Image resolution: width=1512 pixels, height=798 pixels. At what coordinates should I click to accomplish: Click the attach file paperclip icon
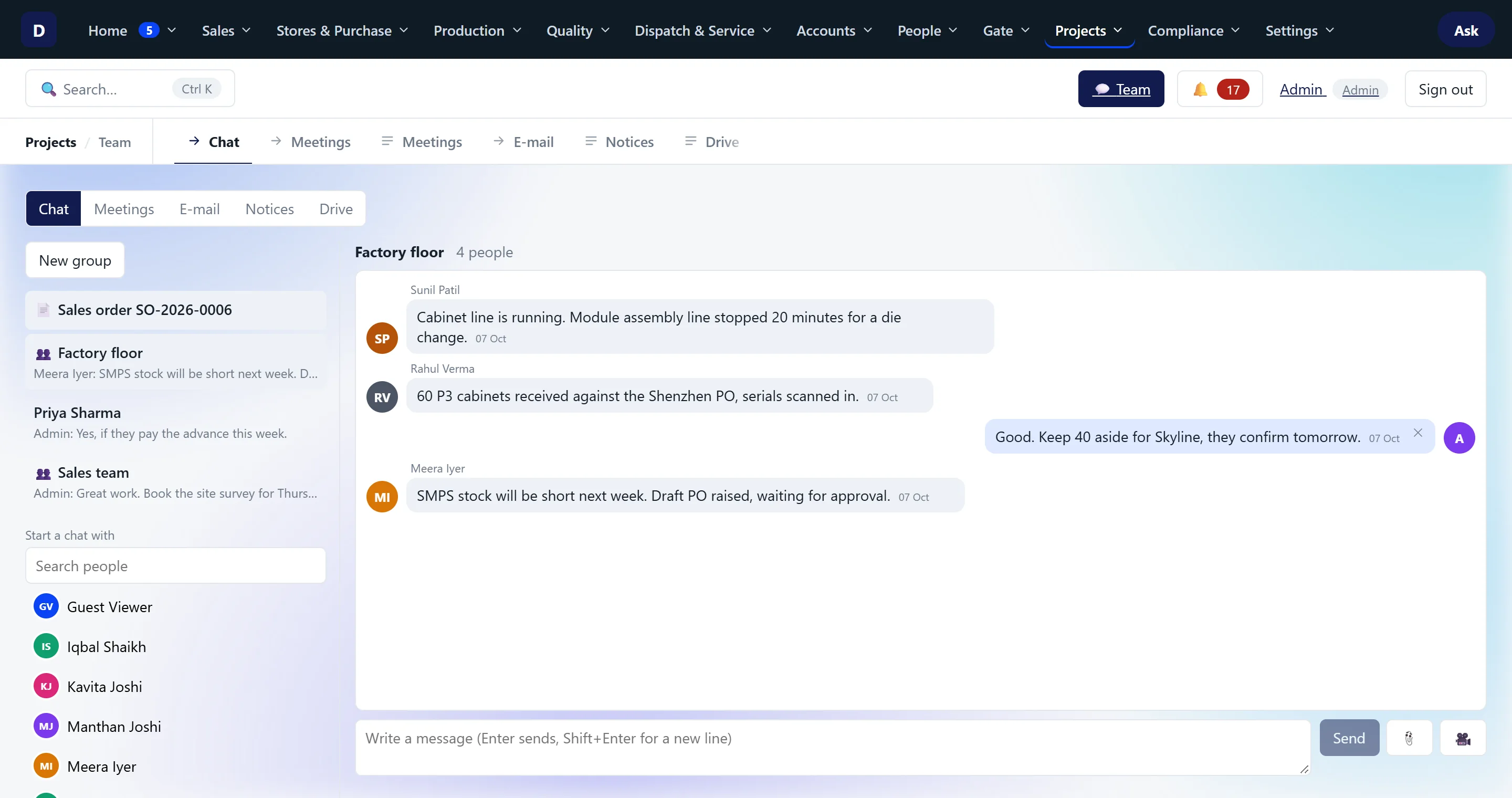click(x=1409, y=738)
